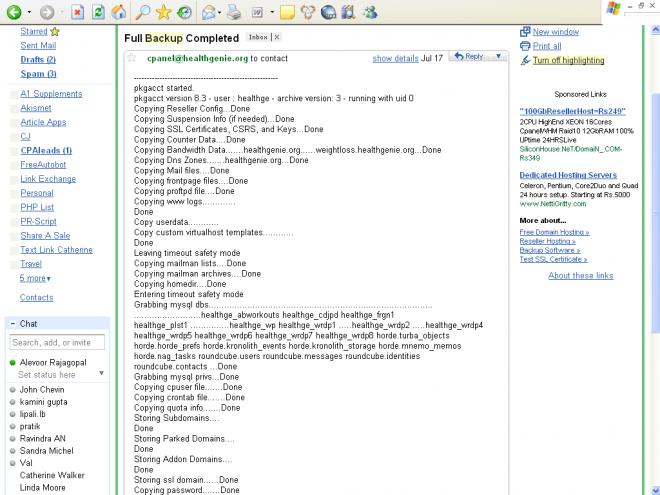Open the A1 Supplements label
This screenshot has width=660, height=495.
click(x=51, y=94)
